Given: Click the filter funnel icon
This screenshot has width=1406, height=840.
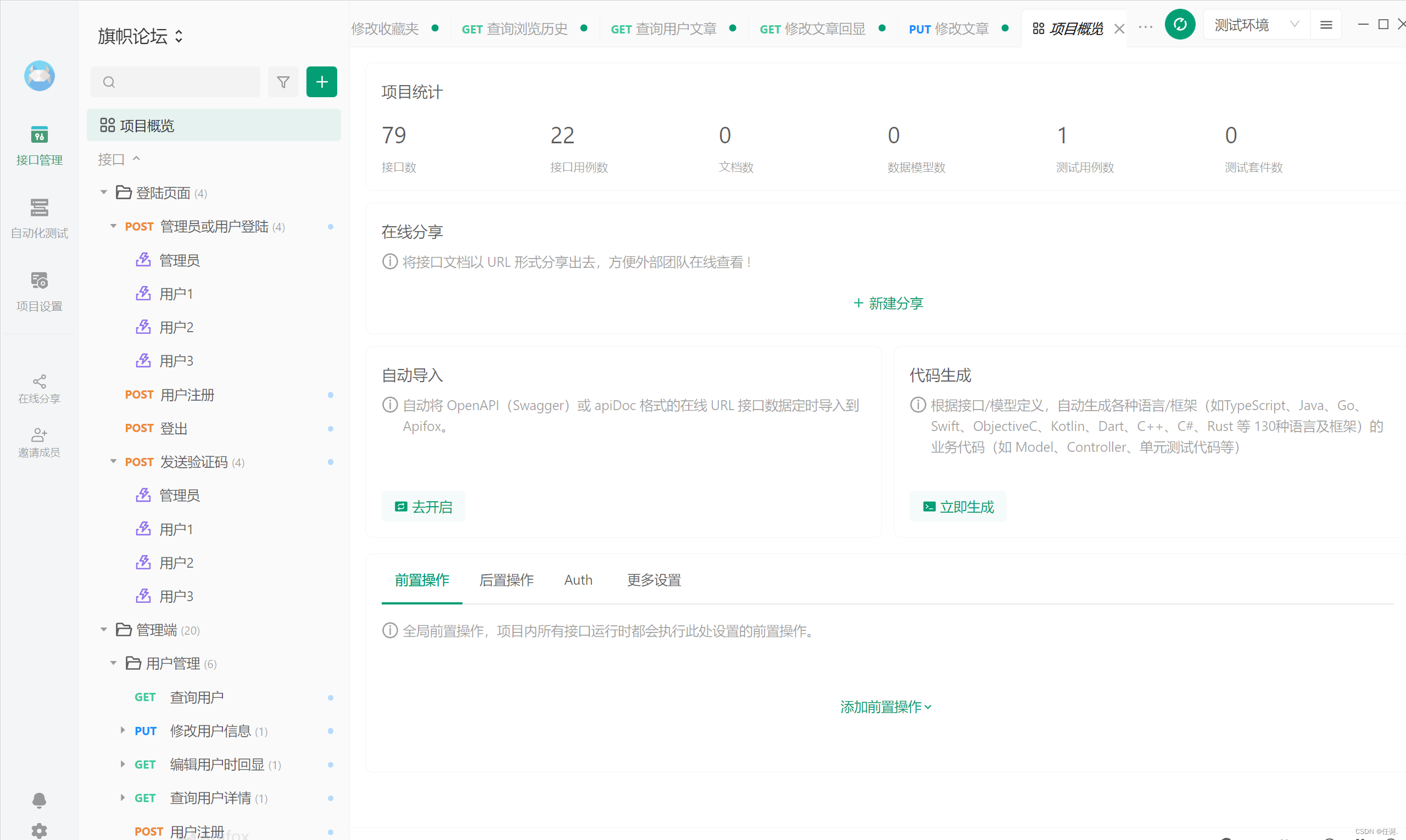Looking at the screenshot, I should 283,82.
